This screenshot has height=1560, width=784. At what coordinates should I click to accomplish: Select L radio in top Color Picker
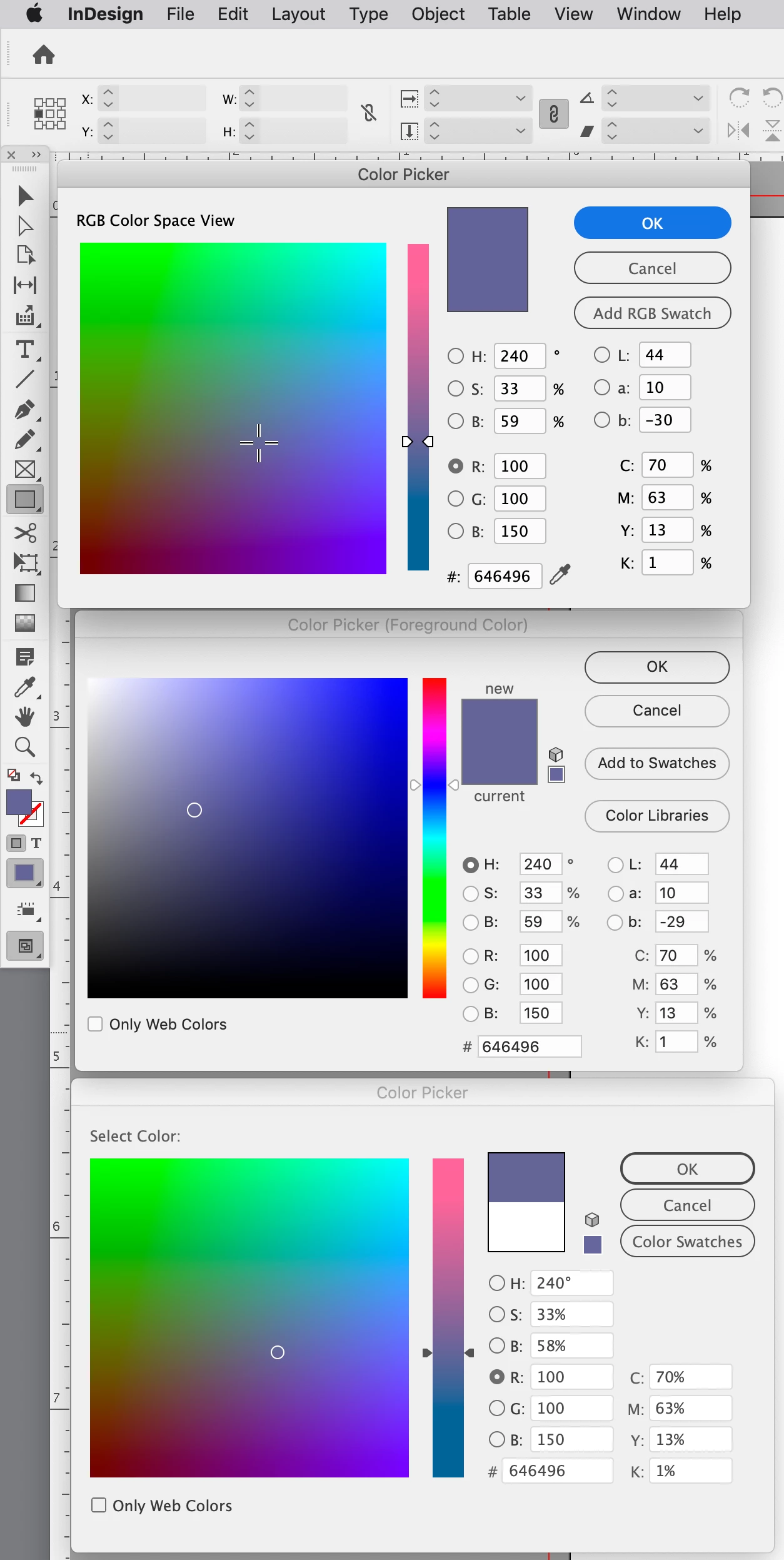click(x=602, y=355)
